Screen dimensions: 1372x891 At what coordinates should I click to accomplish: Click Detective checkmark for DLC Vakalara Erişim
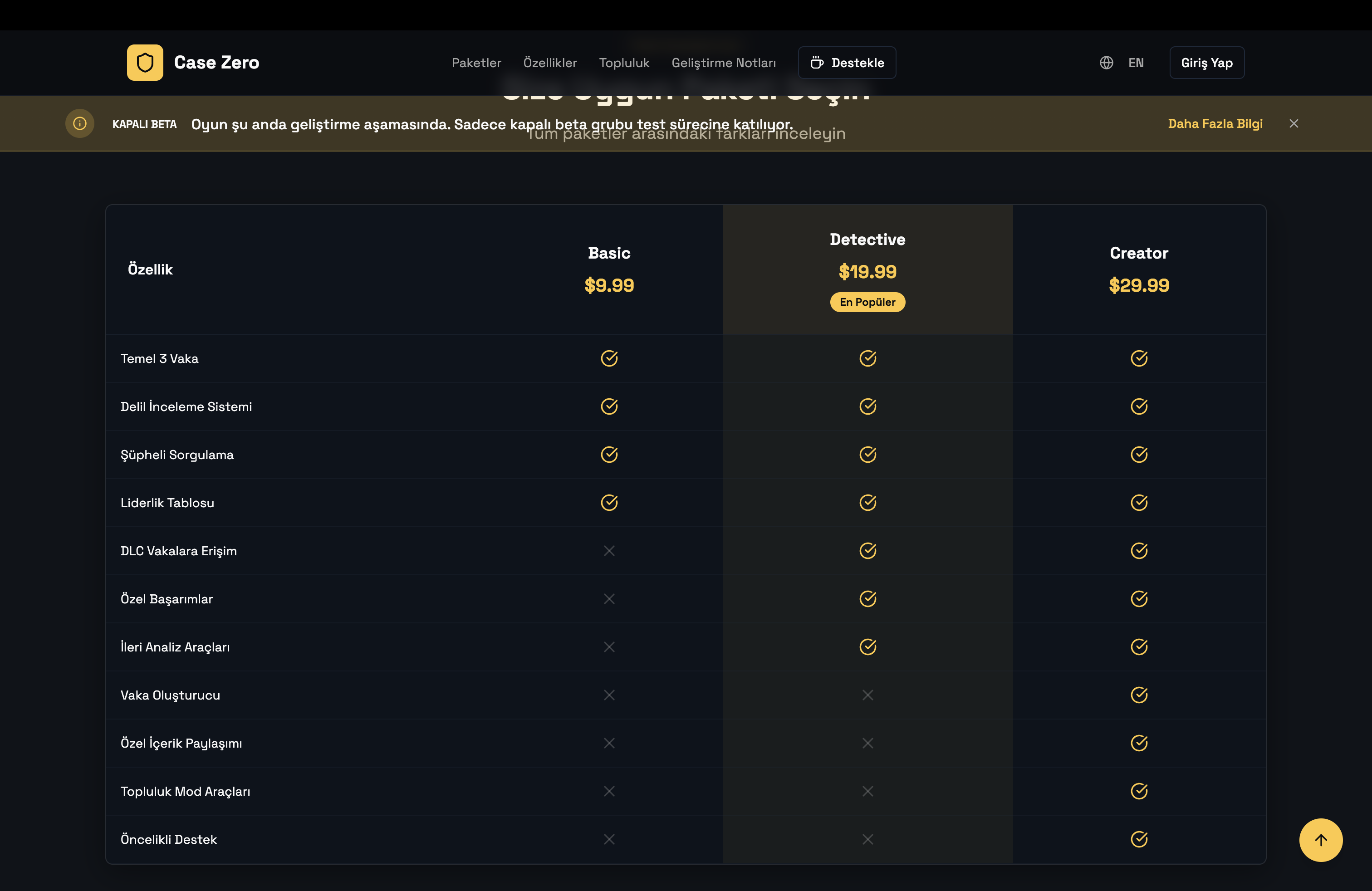coord(867,551)
